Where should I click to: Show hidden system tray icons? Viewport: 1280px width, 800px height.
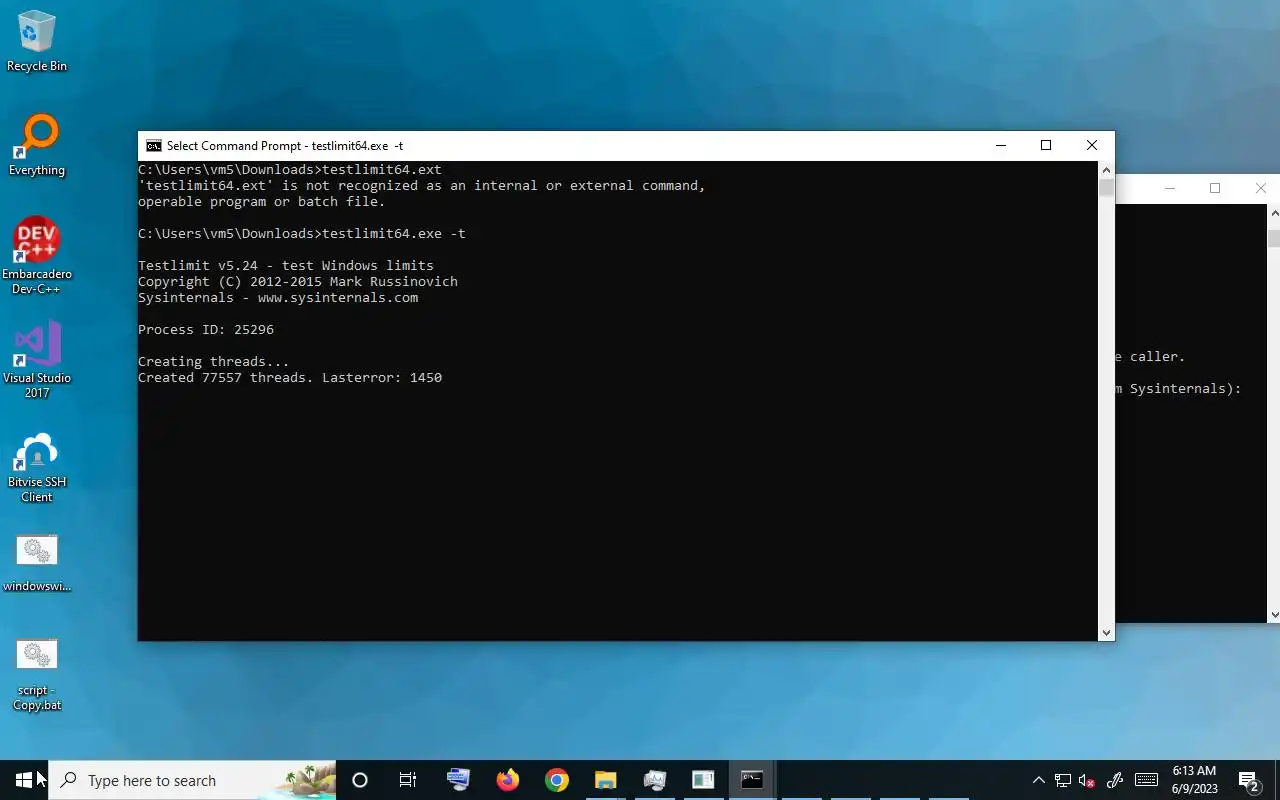(x=1038, y=780)
